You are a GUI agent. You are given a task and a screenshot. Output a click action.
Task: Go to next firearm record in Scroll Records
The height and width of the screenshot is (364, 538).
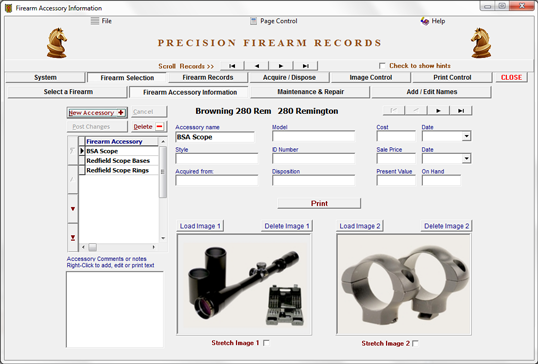point(281,66)
